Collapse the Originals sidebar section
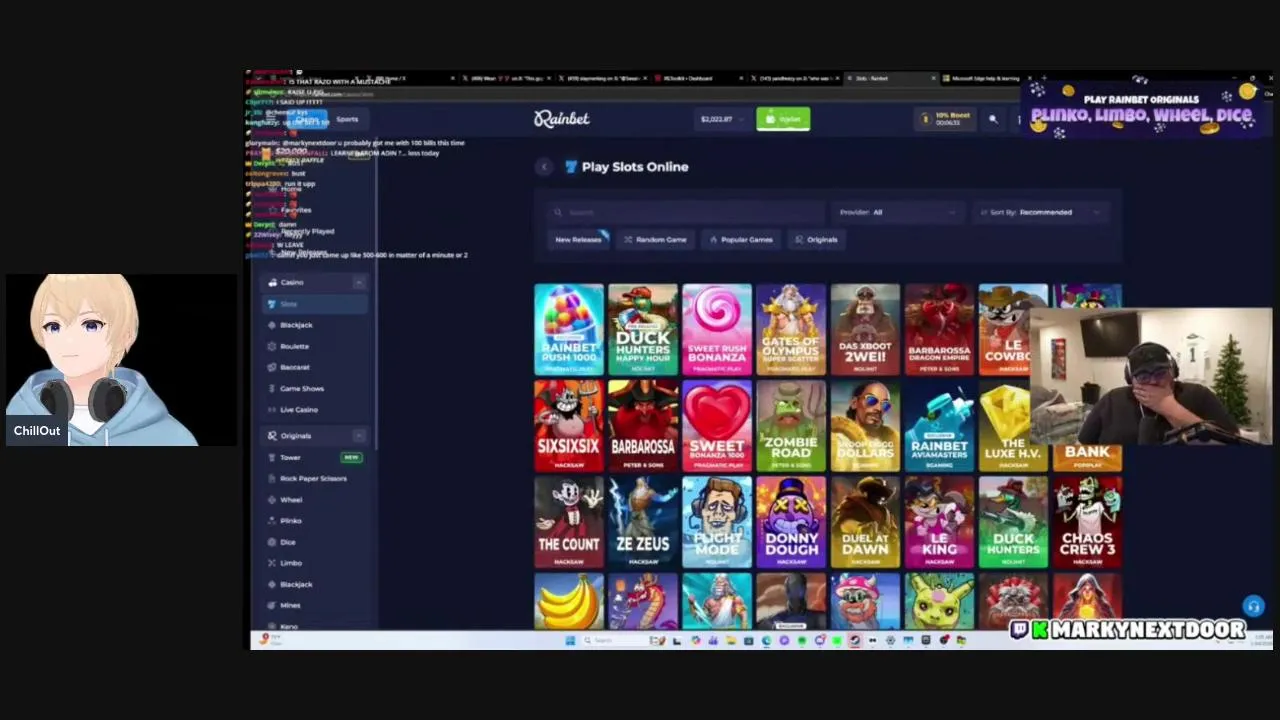The width and height of the screenshot is (1280, 720). pyautogui.click(x=359, y=435)
